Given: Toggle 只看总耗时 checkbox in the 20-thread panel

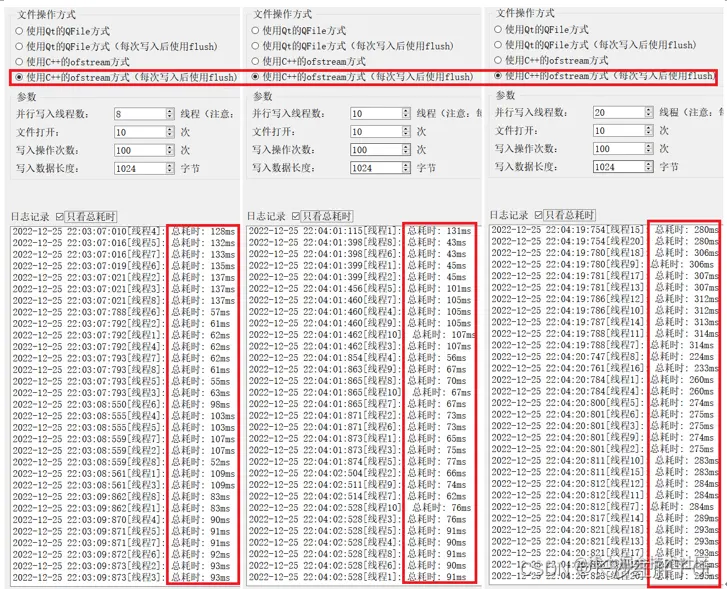Looking at the screenshot, I should (538, 215).
